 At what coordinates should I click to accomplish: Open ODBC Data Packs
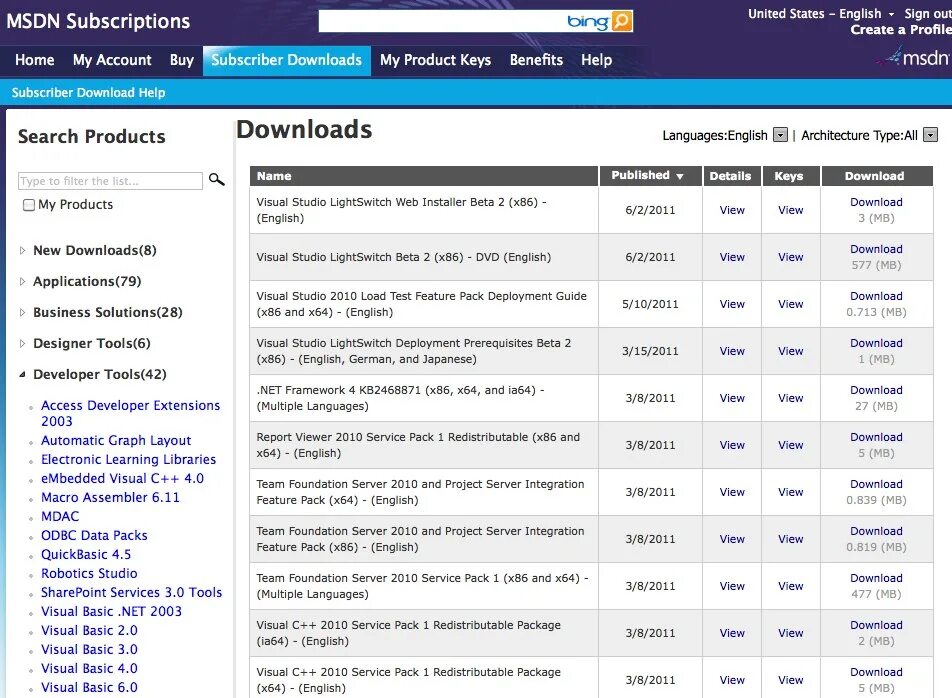tap(94, 535)
